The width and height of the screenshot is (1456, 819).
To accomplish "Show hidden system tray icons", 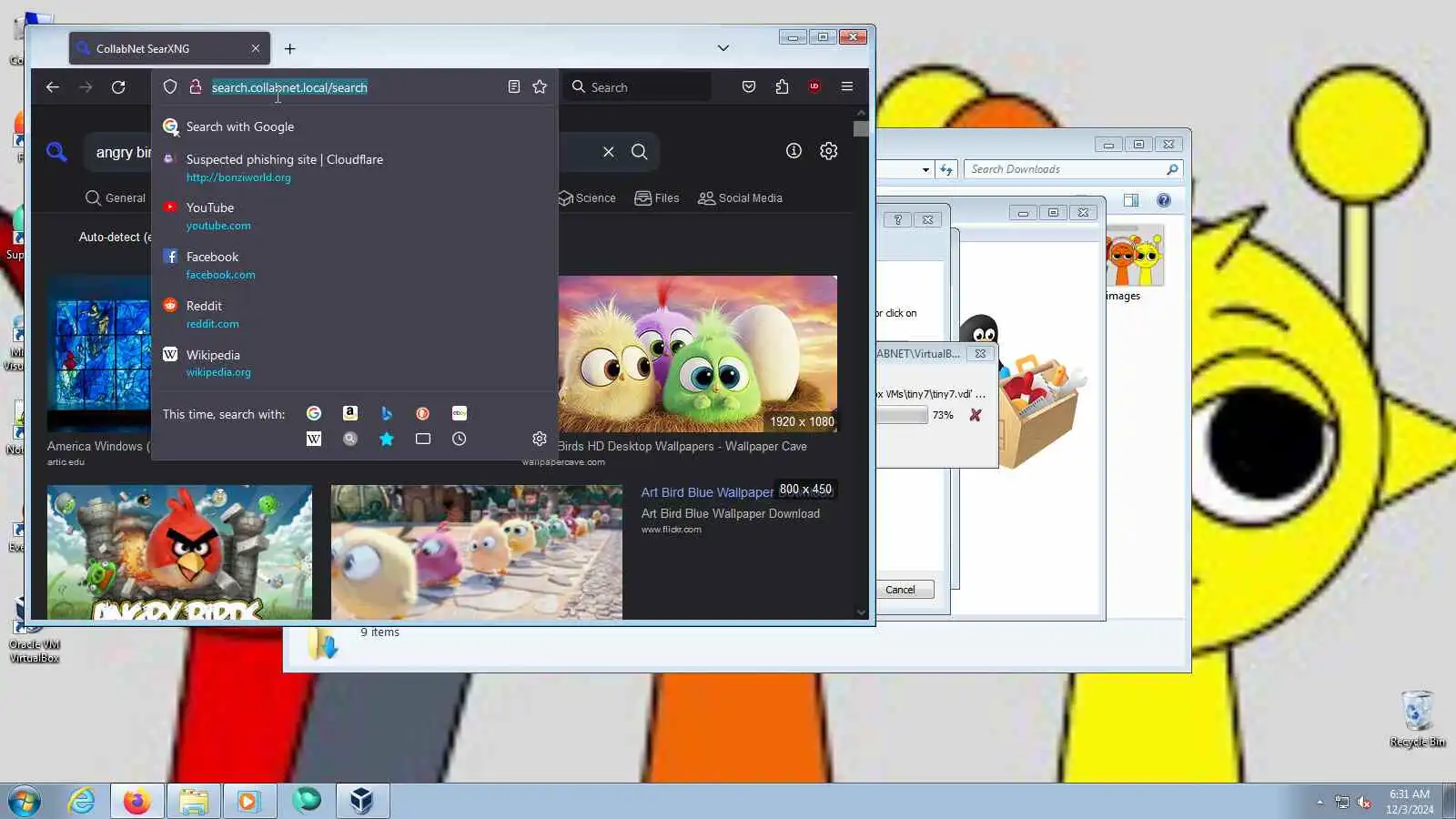I will coord(1319,802).
